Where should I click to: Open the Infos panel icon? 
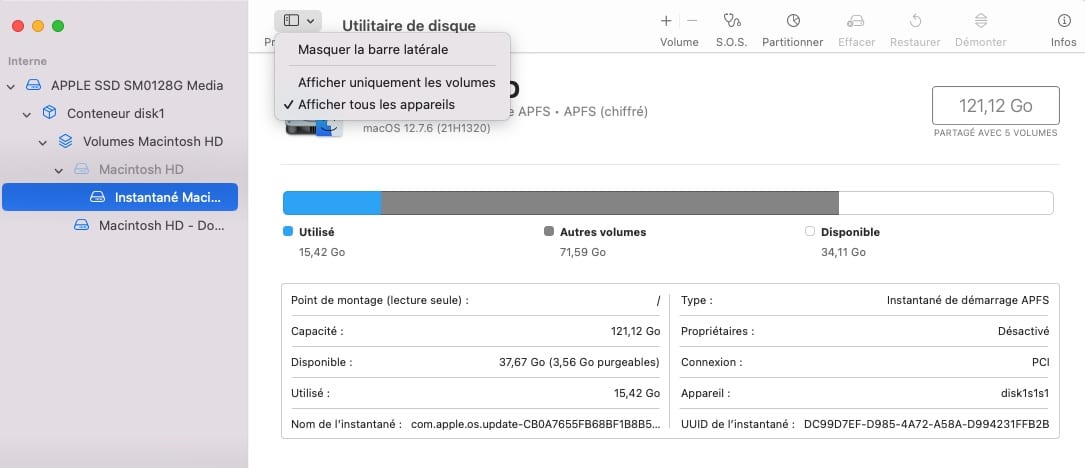coord(1063,21)
